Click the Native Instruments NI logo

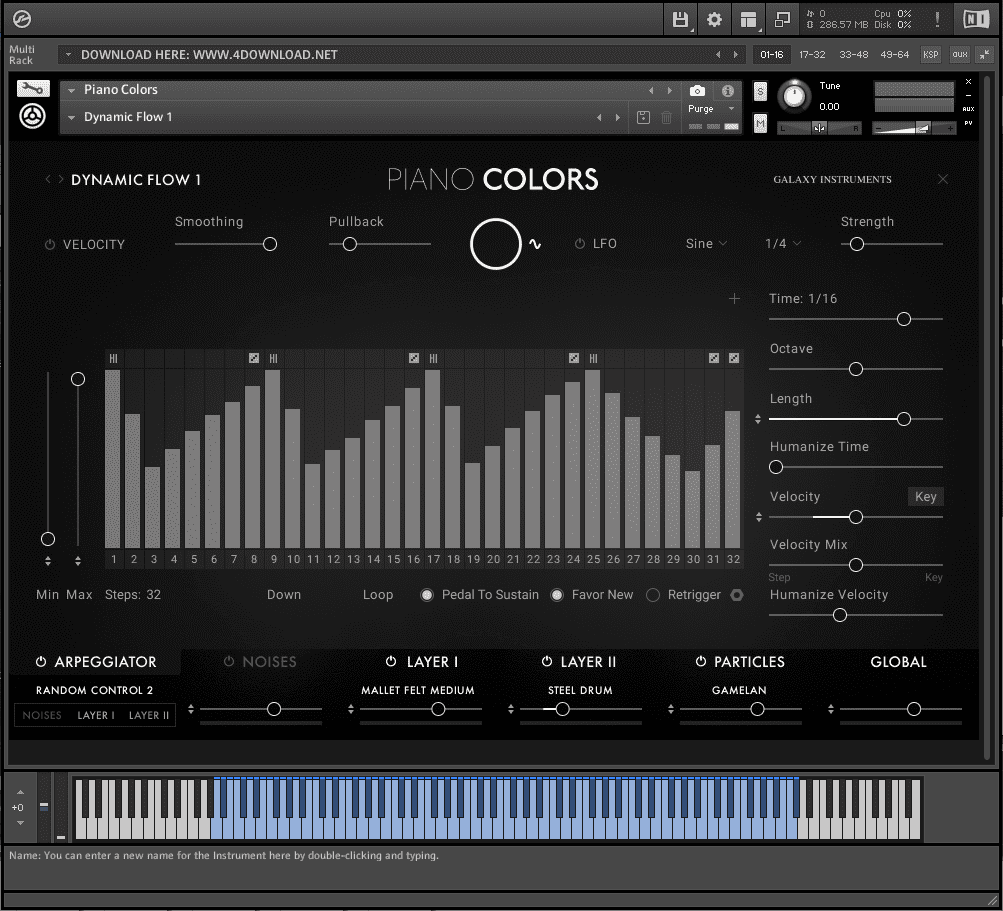coord(976,19)
